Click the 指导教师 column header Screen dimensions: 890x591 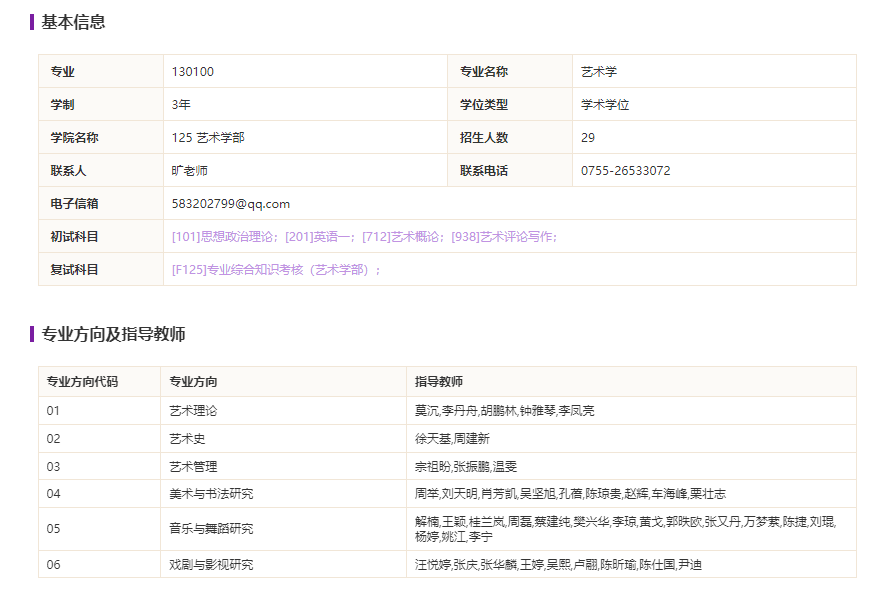point(439,382)
